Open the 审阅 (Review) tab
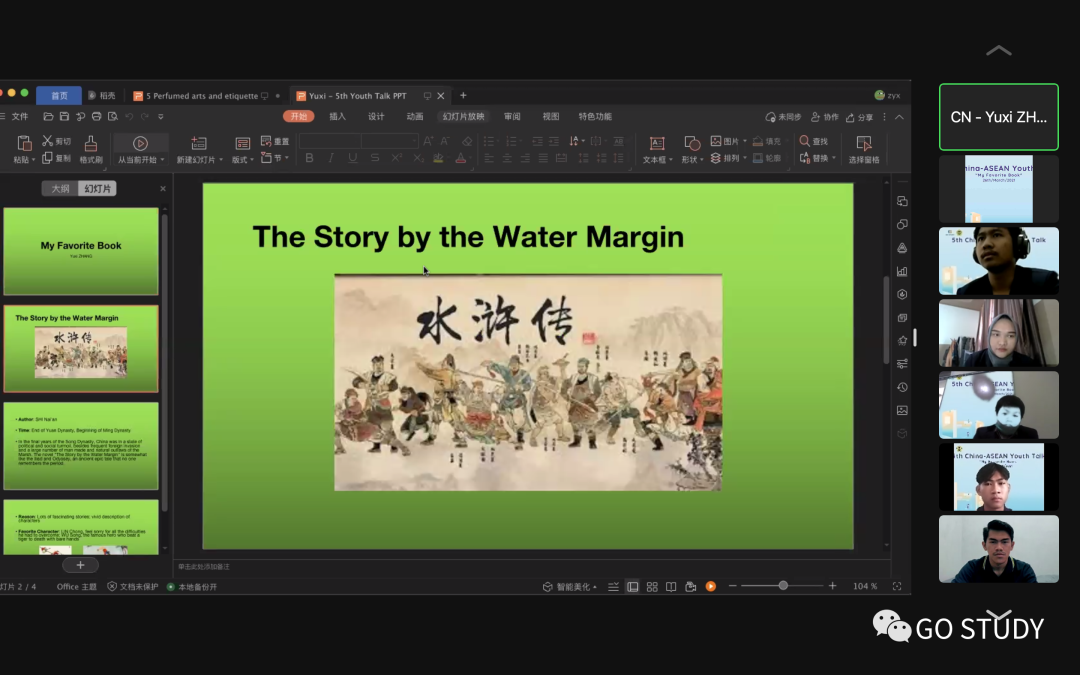Image resolution: width=1080 pixels, height=675 pixels. click(512, 116)
